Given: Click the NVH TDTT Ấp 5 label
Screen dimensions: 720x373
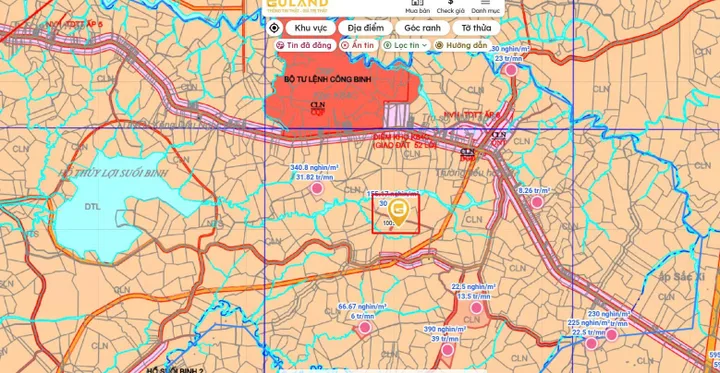Looking at the screenshot, I should 73,23.
